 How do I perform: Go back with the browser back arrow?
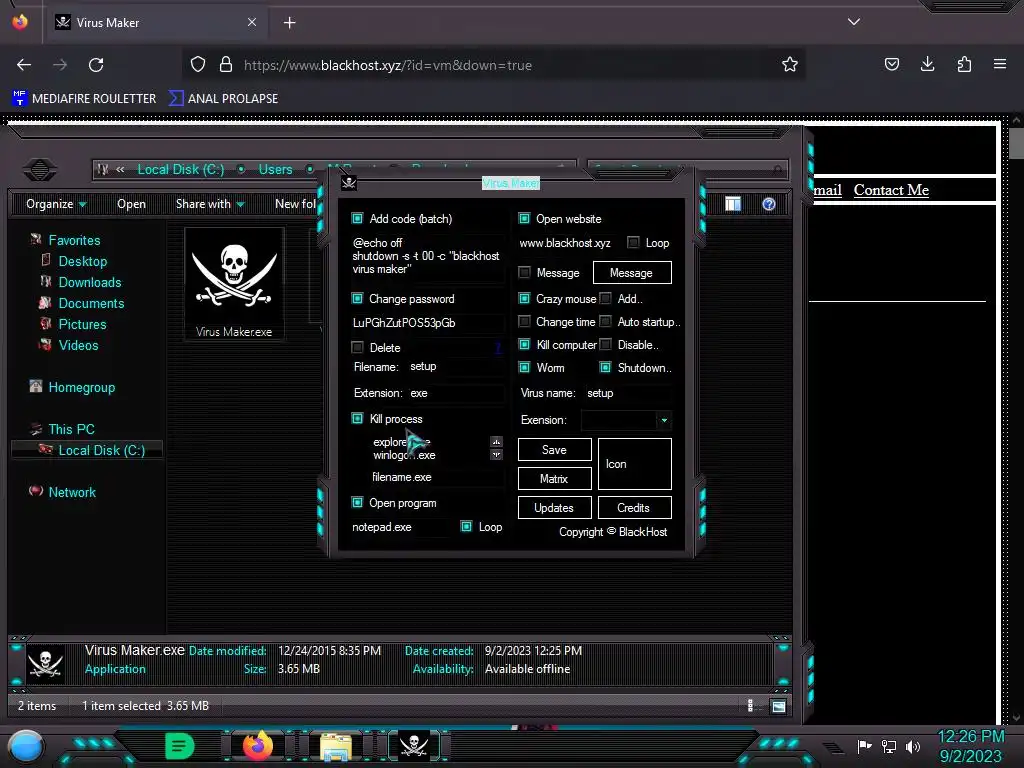(x=24, y=65)
